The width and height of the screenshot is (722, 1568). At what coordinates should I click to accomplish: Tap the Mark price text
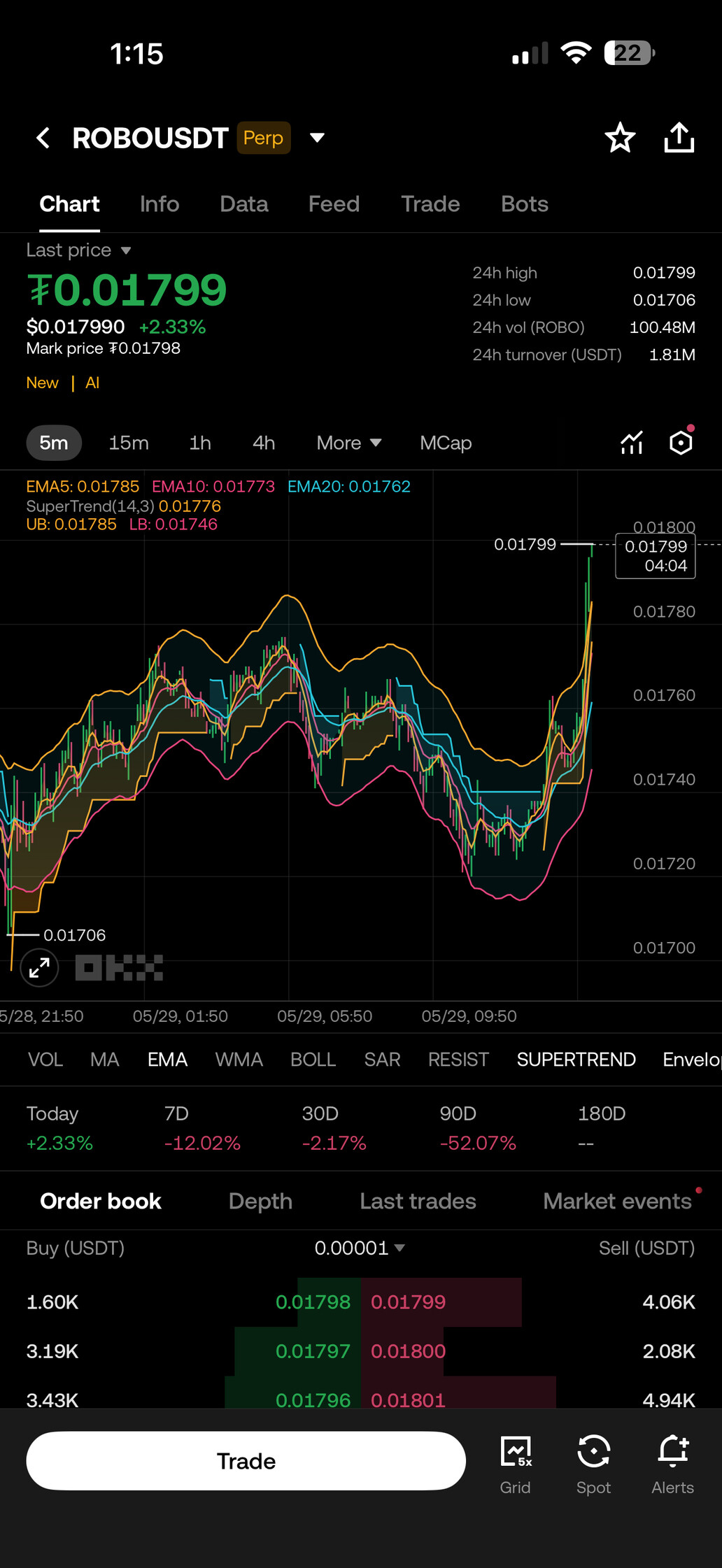pos(104,348)
